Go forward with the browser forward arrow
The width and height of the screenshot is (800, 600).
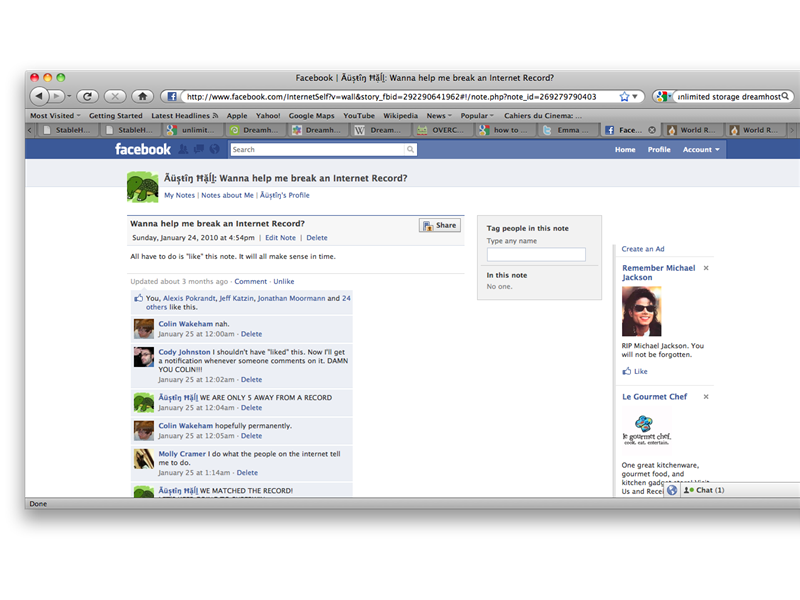tap(57, 96)
